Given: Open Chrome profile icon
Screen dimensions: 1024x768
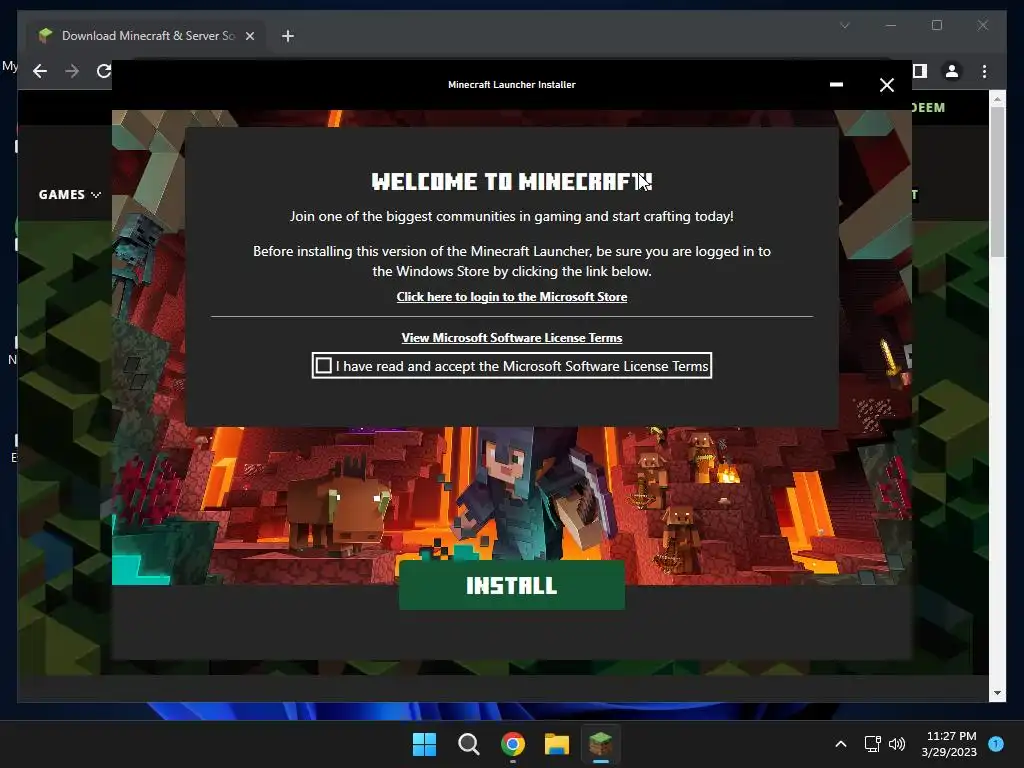Looking at the screenshot, I should coord(952,71).
